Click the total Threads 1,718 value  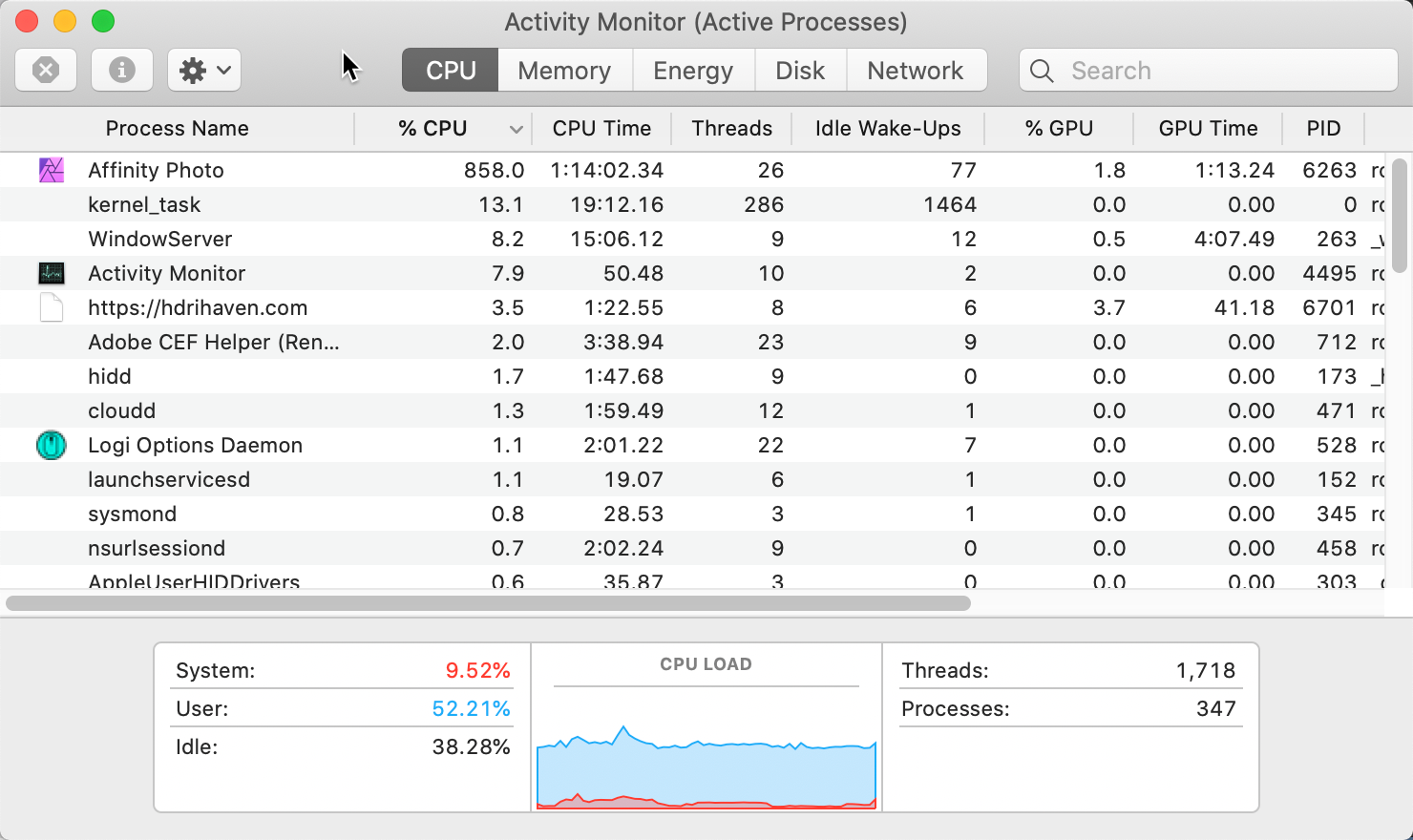tap(1205, 670)
